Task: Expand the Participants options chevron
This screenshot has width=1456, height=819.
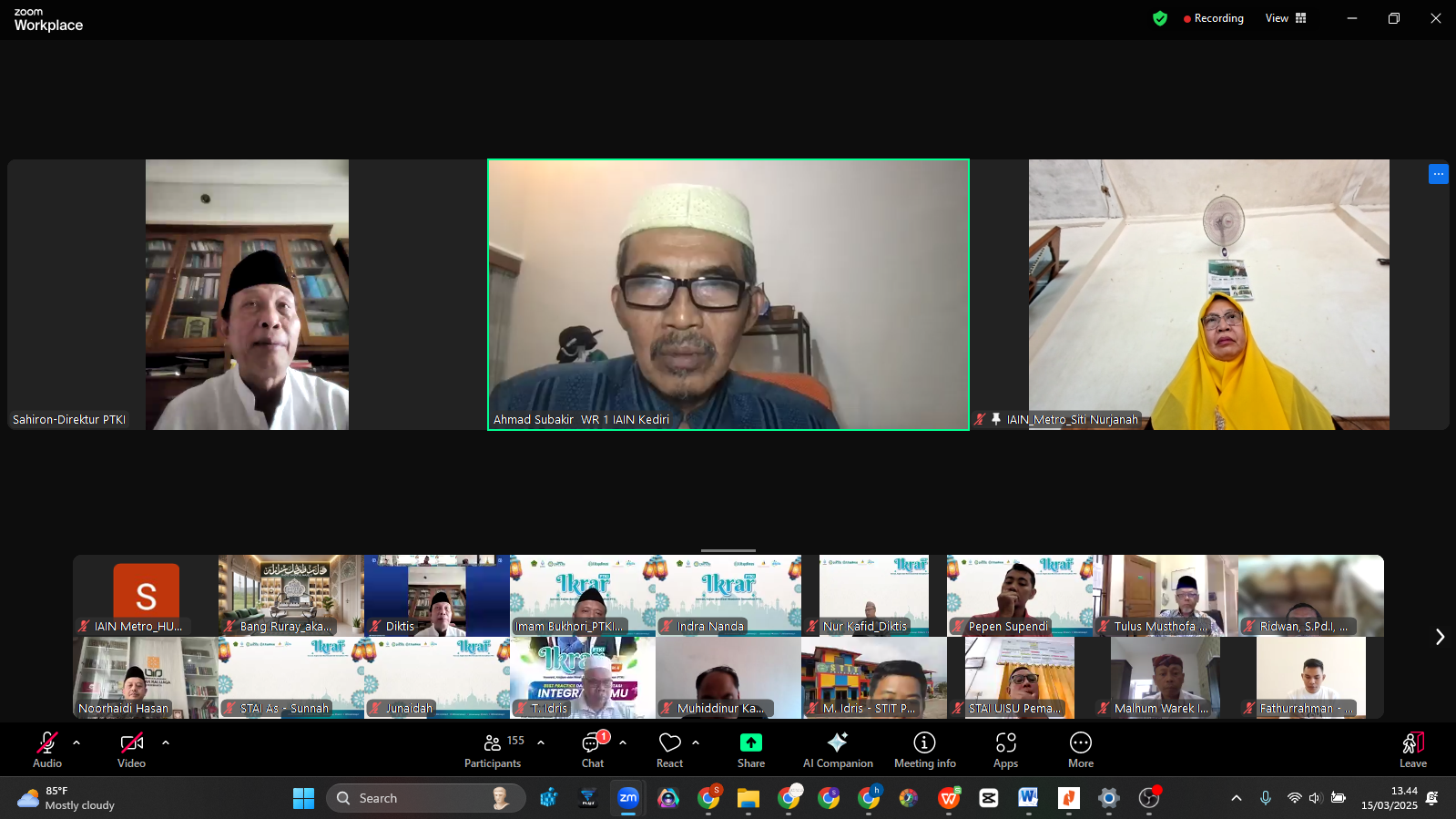Action: click(541, 742)
